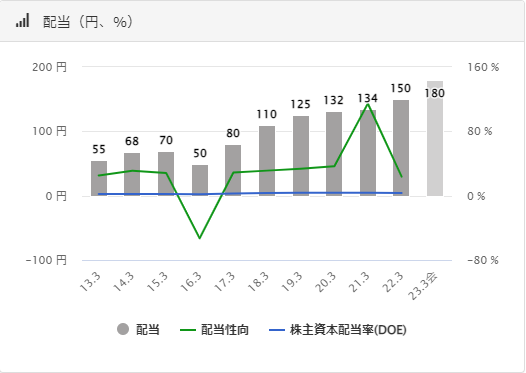
Task: Click the x-axis label 22.3
Action: pyautogui.click(x=393, y=282)
